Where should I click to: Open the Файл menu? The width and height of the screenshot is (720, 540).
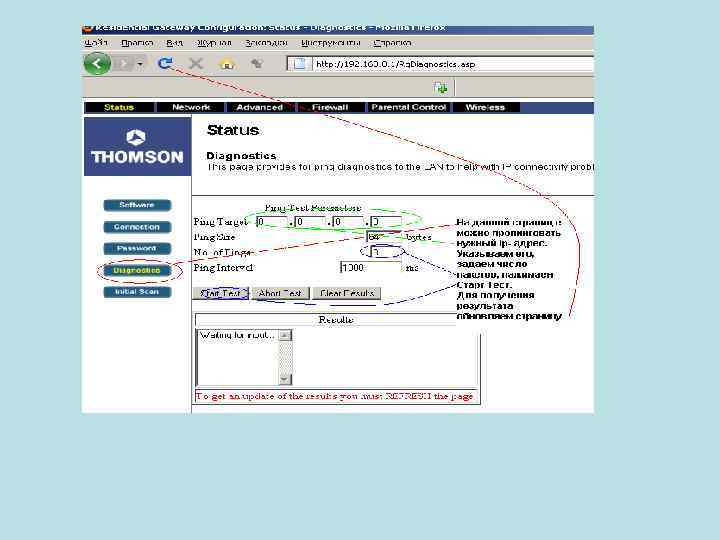point(96,43)
